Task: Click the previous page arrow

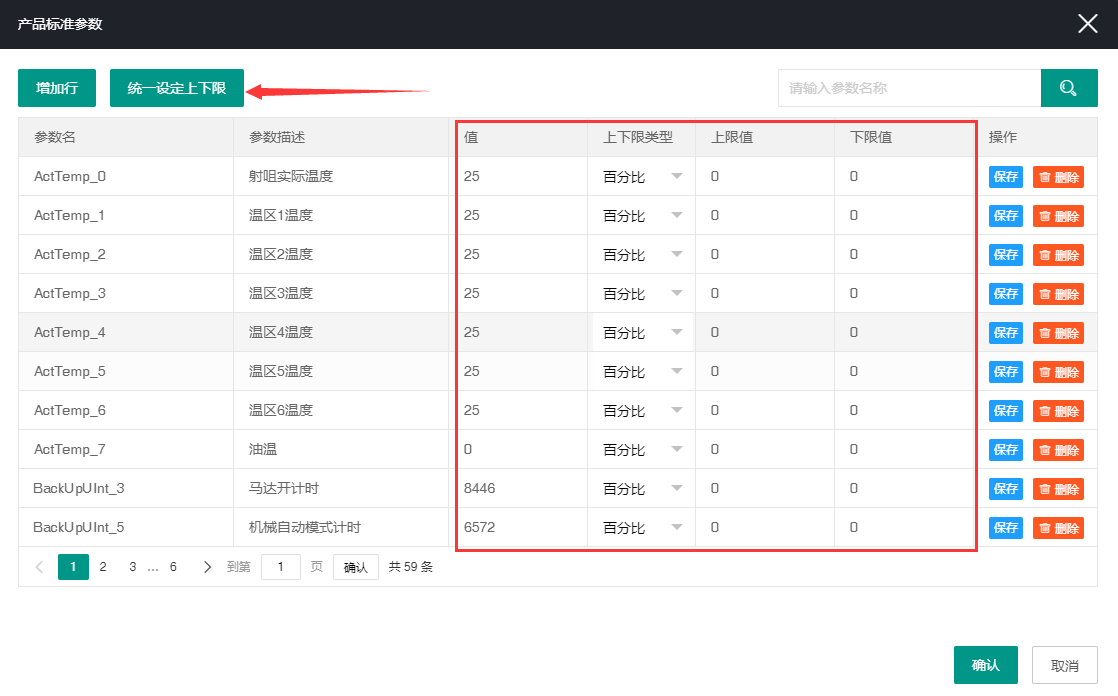Action: (38, 566)
